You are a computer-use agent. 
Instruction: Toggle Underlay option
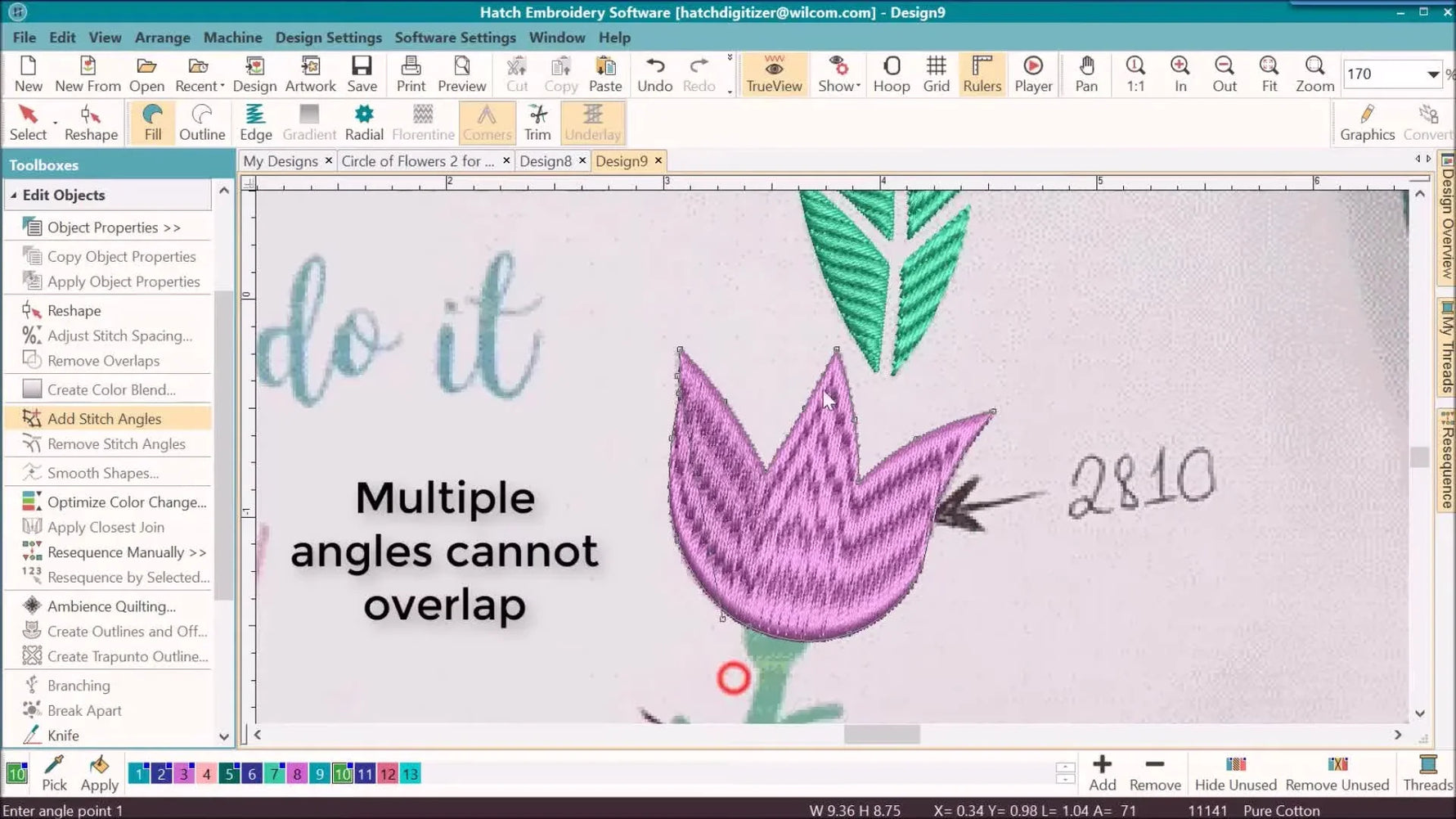coord(592,123)
